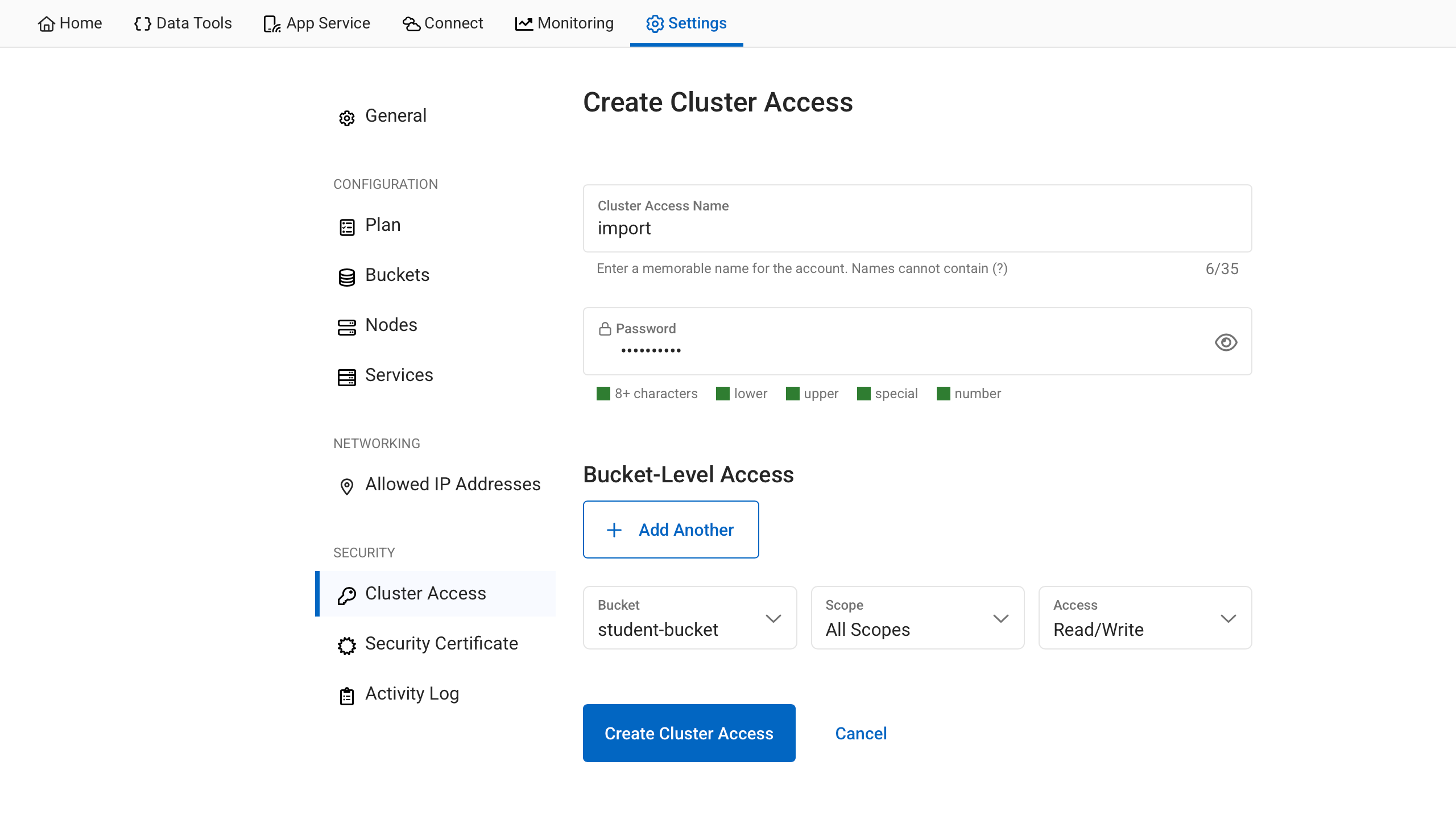1456x819 pixels.
Task: Click the green 8+ characters indicator
Action: point(603,394)
